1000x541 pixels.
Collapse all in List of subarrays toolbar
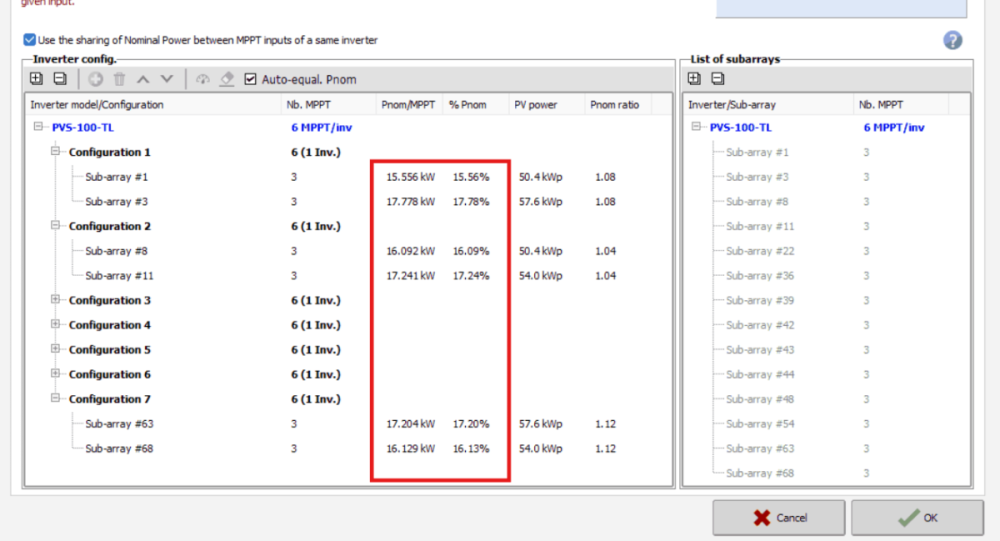(x=717, y=79)
